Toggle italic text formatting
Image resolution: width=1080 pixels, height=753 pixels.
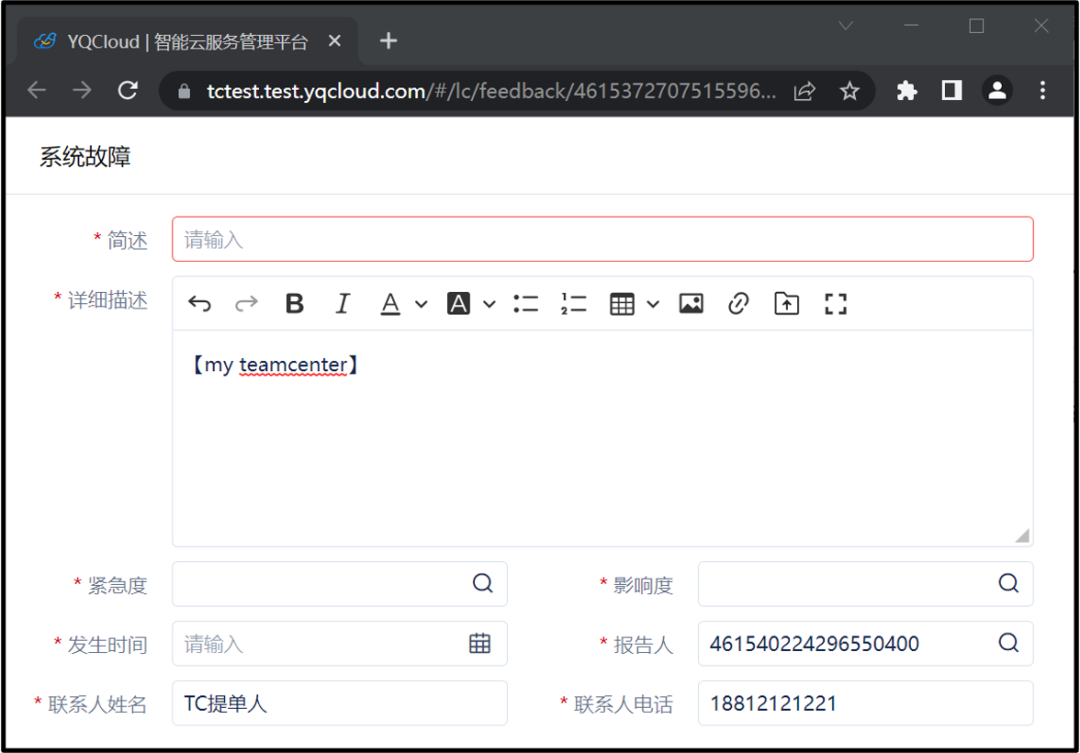coord(343,304)
